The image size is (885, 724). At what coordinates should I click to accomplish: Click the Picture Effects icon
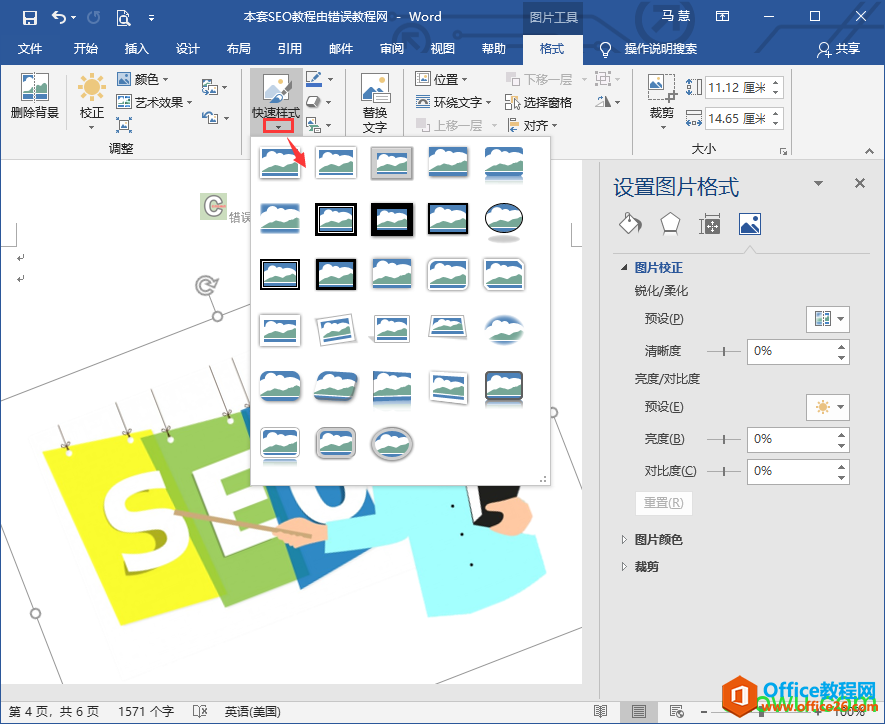[313, 102]
